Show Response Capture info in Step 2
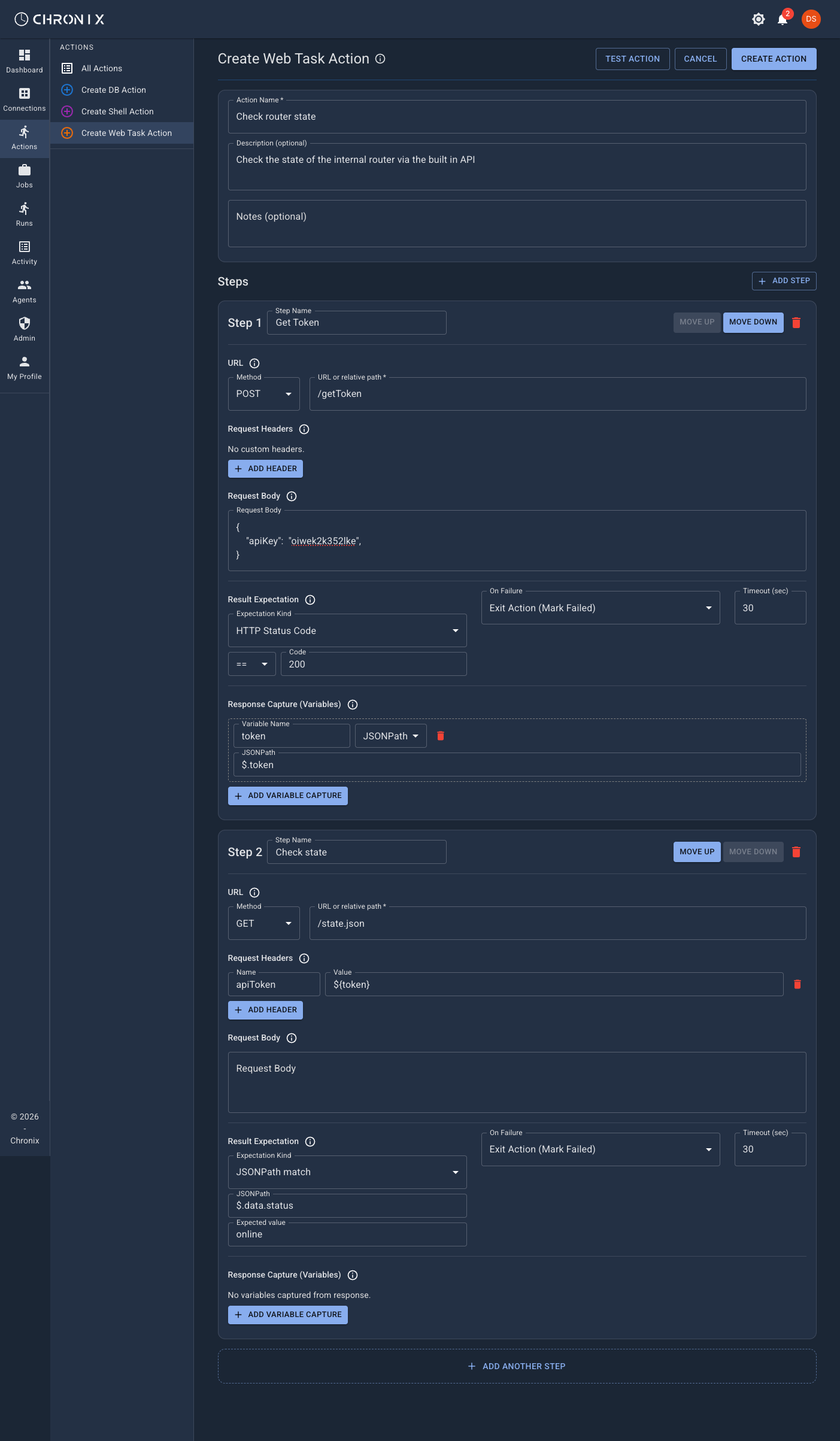The image size is (840, 1441). [x=353, y=1275]
